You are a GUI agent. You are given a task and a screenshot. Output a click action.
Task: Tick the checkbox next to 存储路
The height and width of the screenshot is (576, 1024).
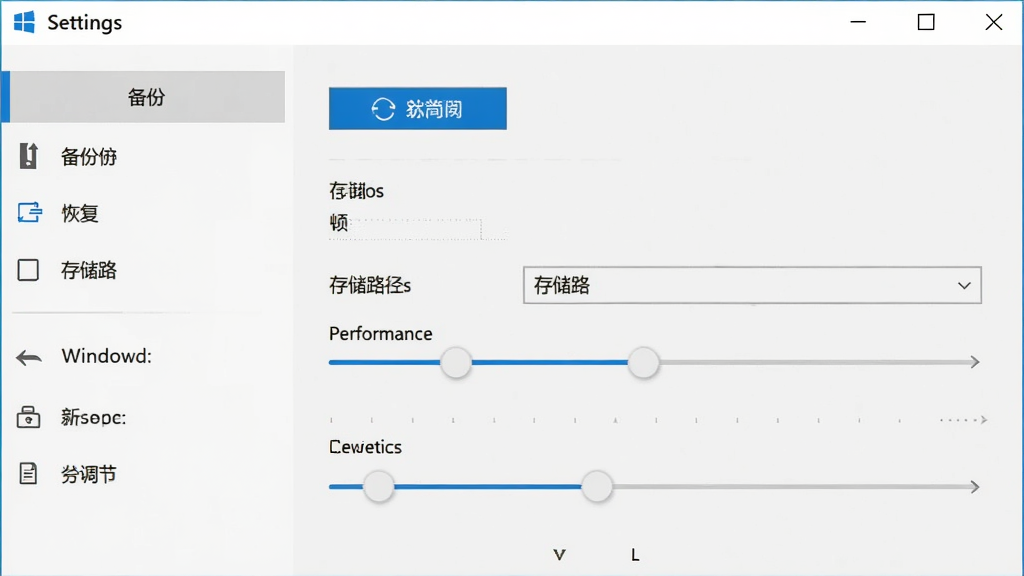click(x=28, y=270)
